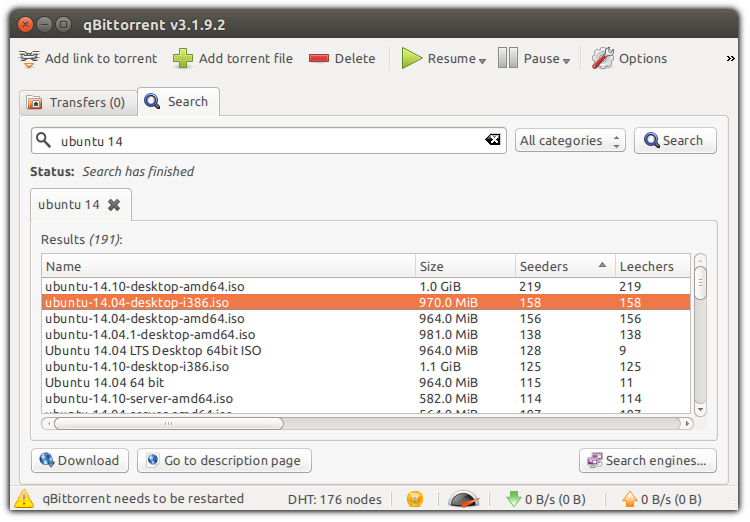The width and height of the screenshot is (750, 522).
Task: Expand the toolbar overflow chevron
Action: [730, 58]
